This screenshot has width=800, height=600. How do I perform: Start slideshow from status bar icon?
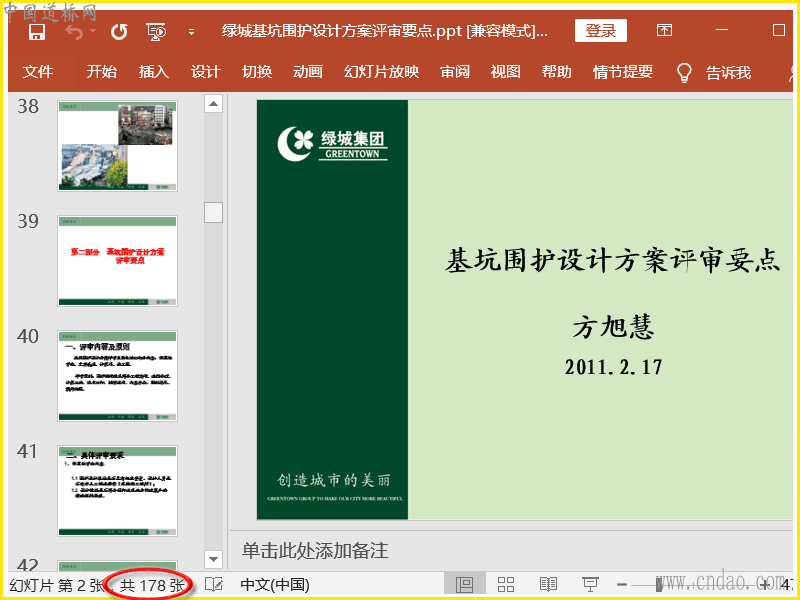(x=590, y=585)
